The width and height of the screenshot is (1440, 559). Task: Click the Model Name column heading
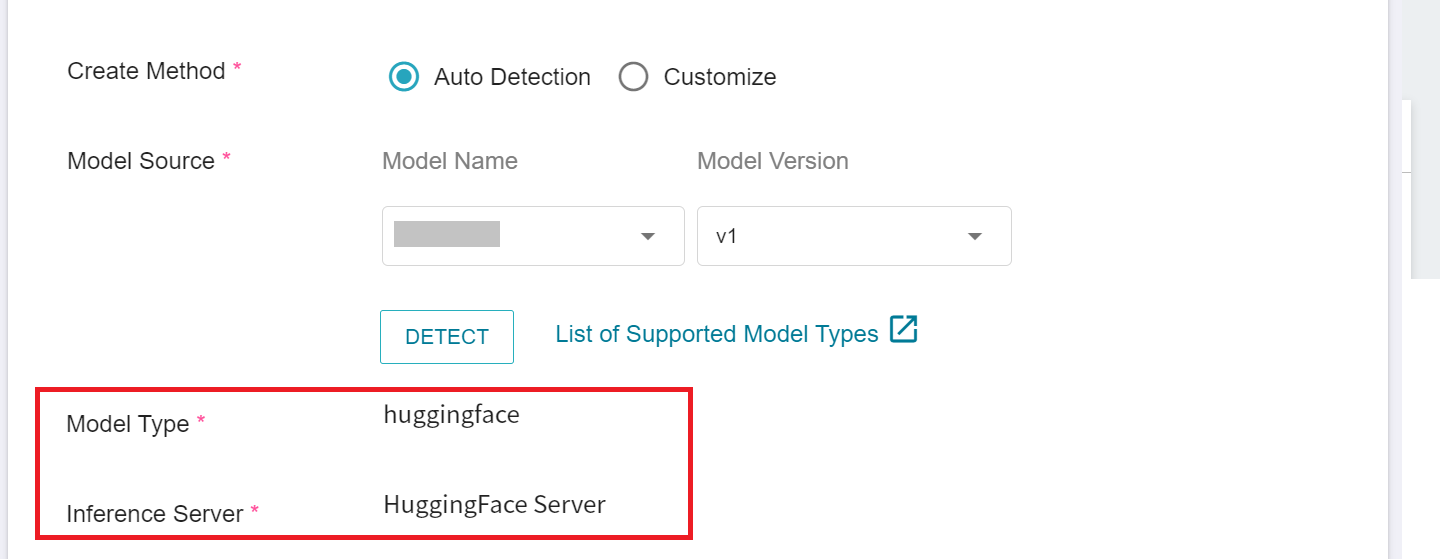[450, 161]
